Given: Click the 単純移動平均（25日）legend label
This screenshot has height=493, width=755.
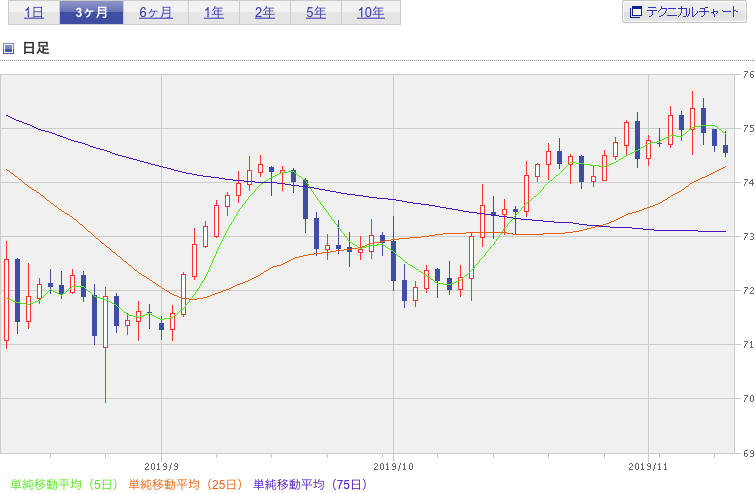Looking at the screenshot, I should pos(185,484).
